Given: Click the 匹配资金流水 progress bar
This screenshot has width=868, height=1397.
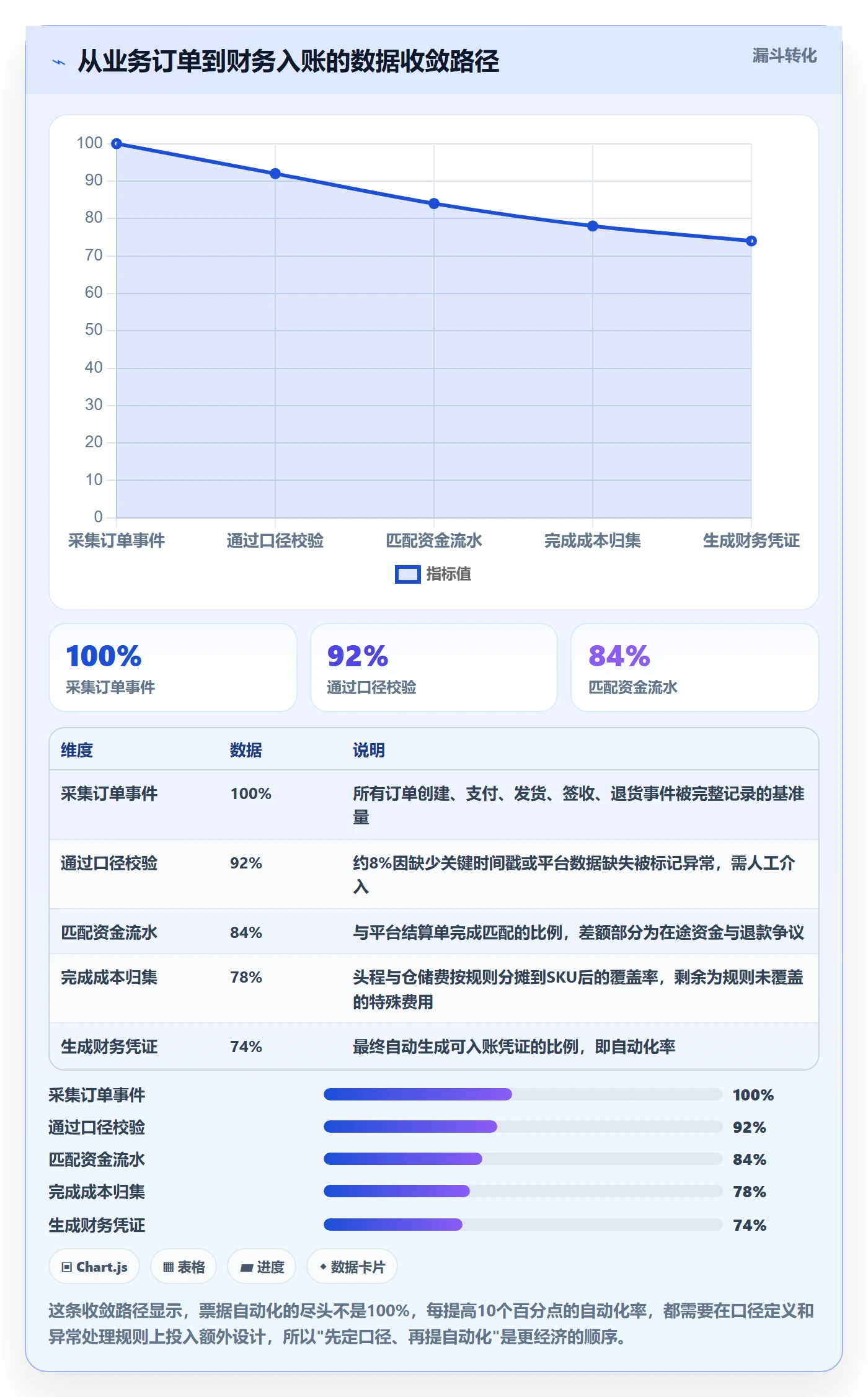Looking at the screenshot, I should (x=523, y=1159).
